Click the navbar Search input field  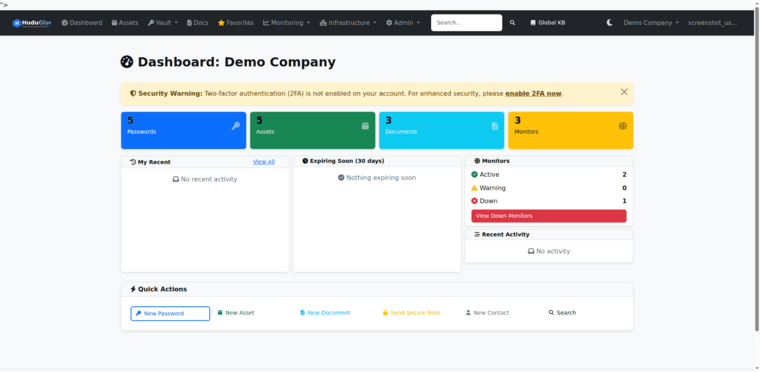point(466,23)
